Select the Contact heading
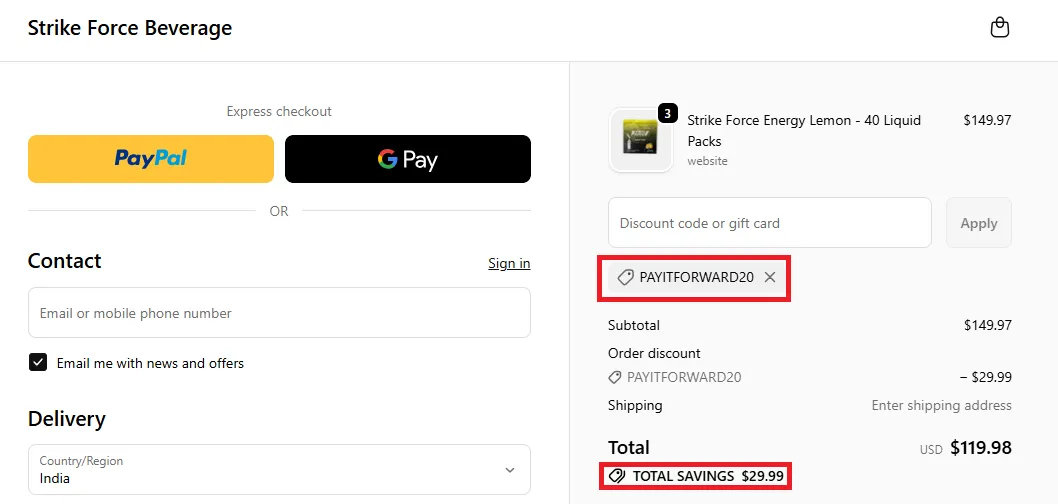Viewport: 1058px width, 504px height. pyautogui.click(x=64, y=260)
